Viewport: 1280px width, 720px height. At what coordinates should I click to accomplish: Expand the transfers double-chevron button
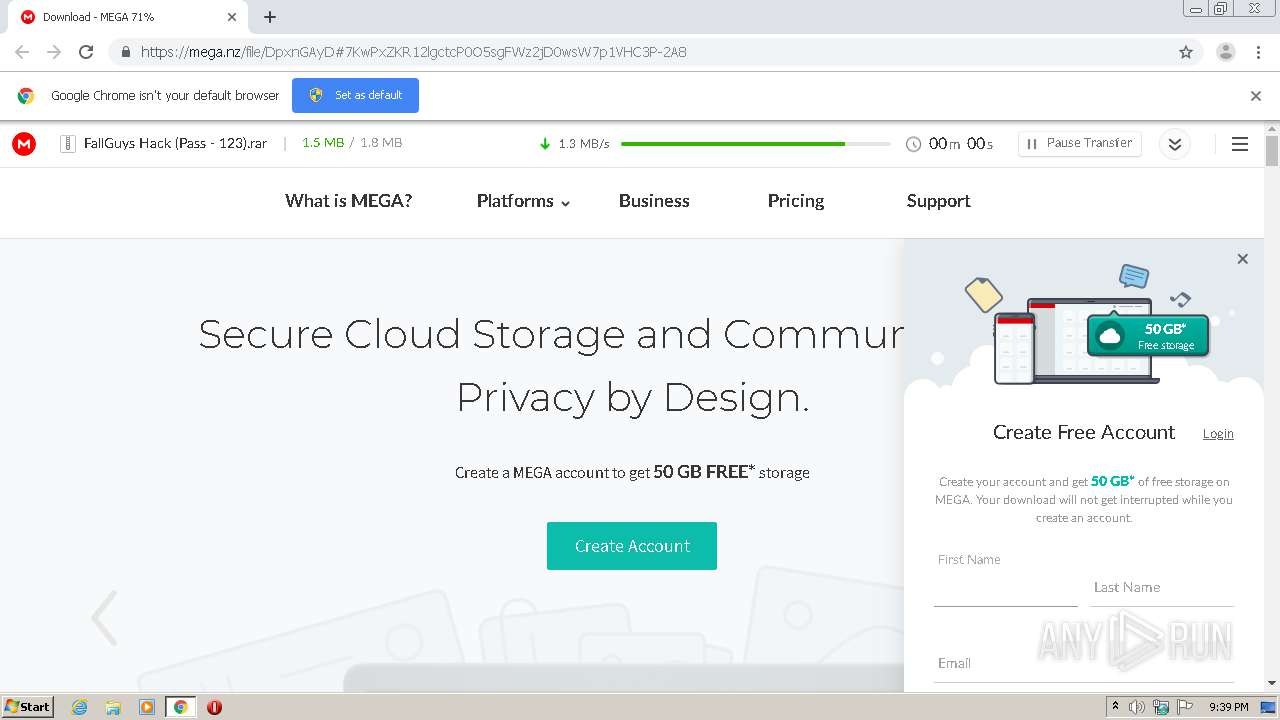[x=1175, y=144]
